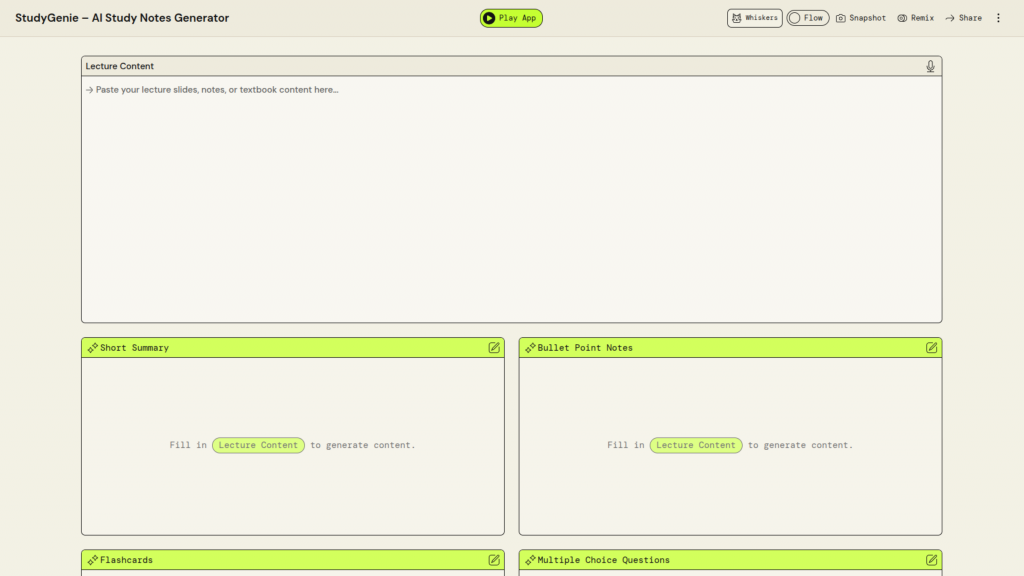Click the sparkle icon beside Bullet Point Notes

point(530,348)
